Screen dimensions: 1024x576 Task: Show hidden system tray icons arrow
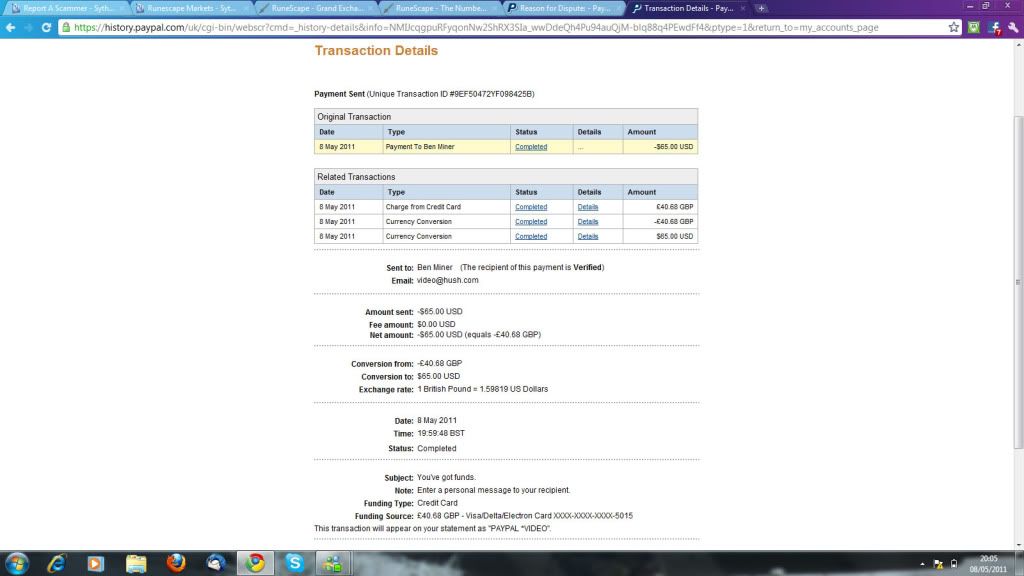pos(922,564)
